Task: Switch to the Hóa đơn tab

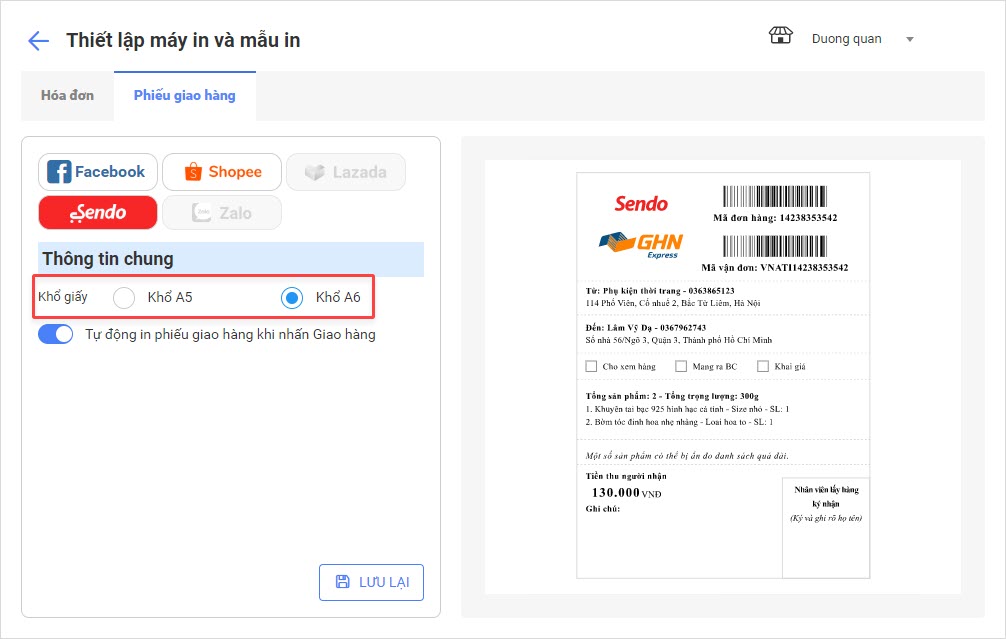Action: [x=67, y=96]
